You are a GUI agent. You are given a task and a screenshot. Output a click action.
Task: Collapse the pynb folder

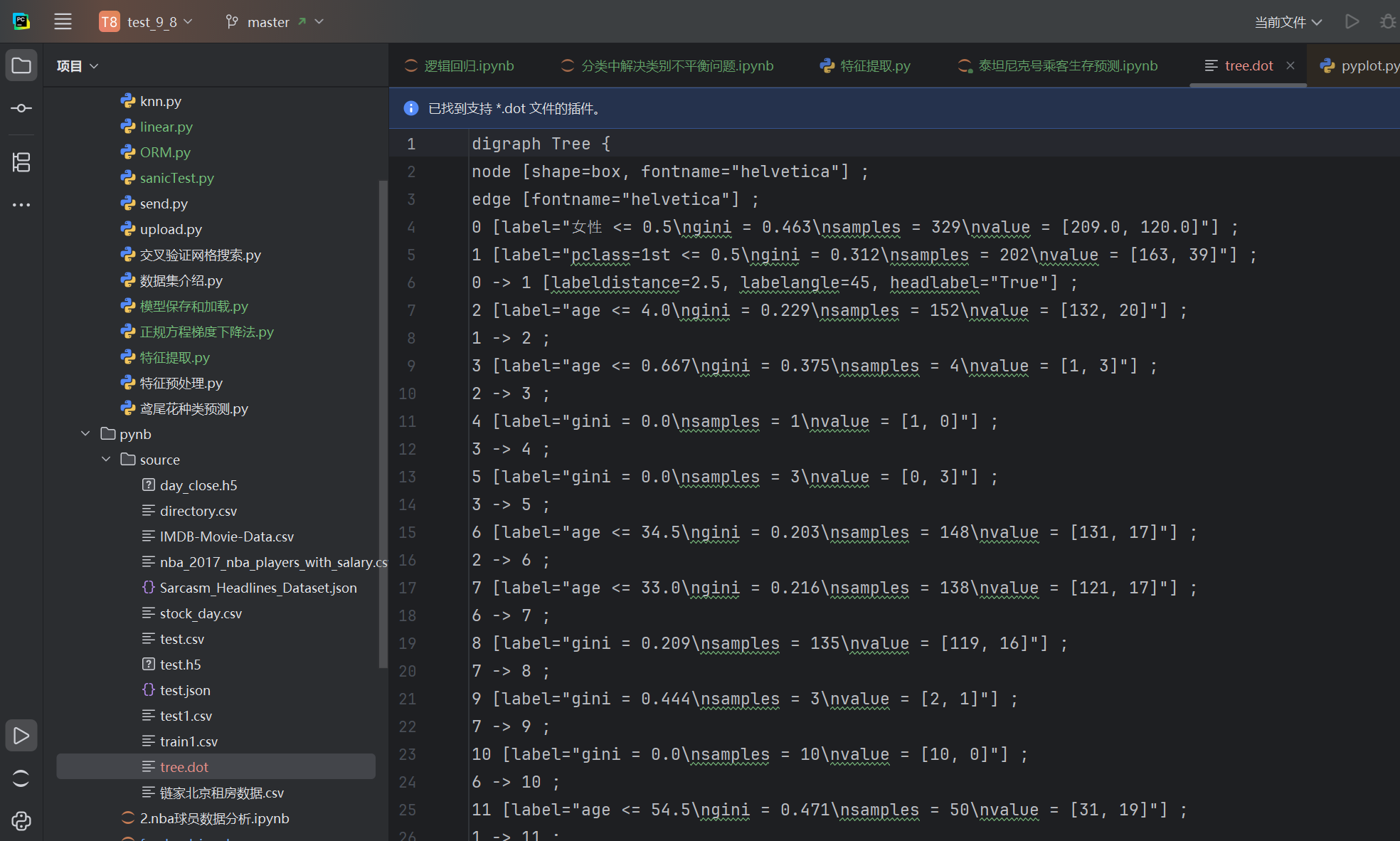pos(85,433)
